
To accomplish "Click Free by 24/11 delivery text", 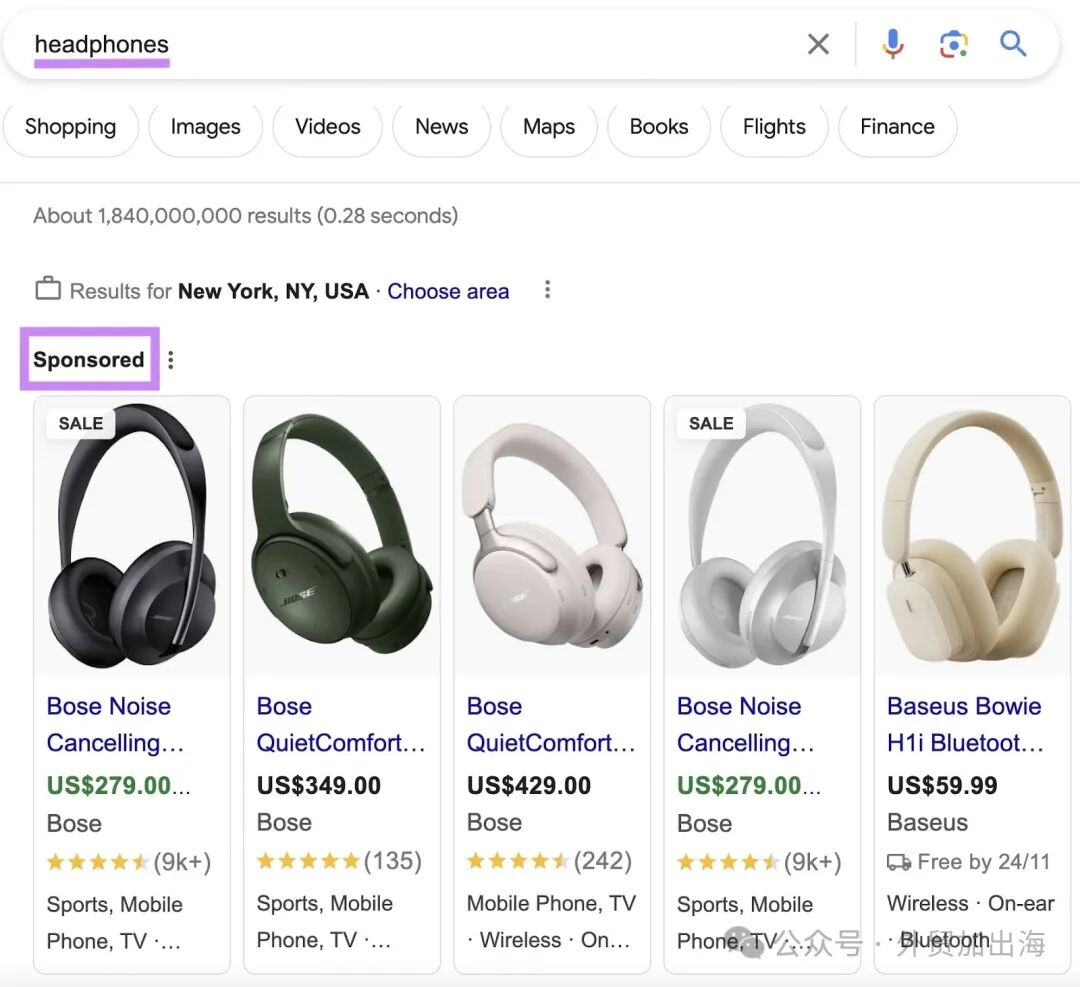I will (984, 862).
